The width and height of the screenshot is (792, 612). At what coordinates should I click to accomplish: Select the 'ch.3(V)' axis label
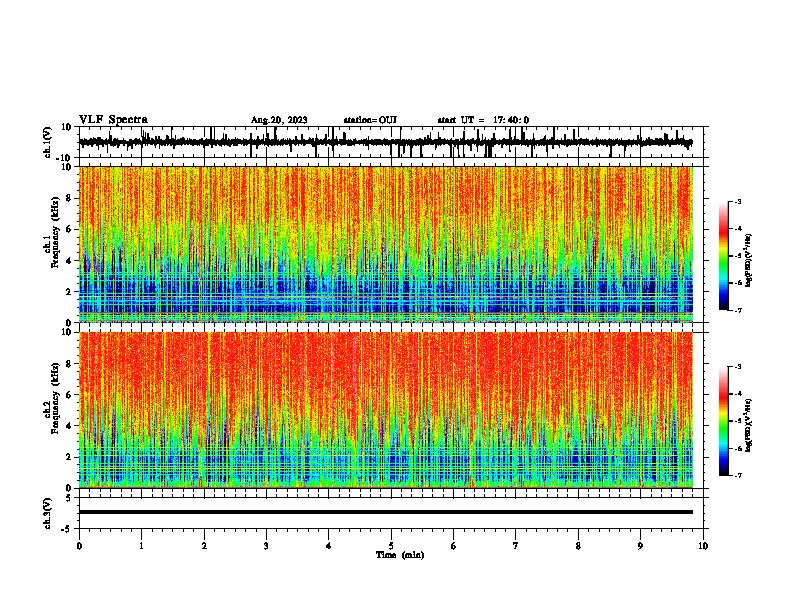48,513
